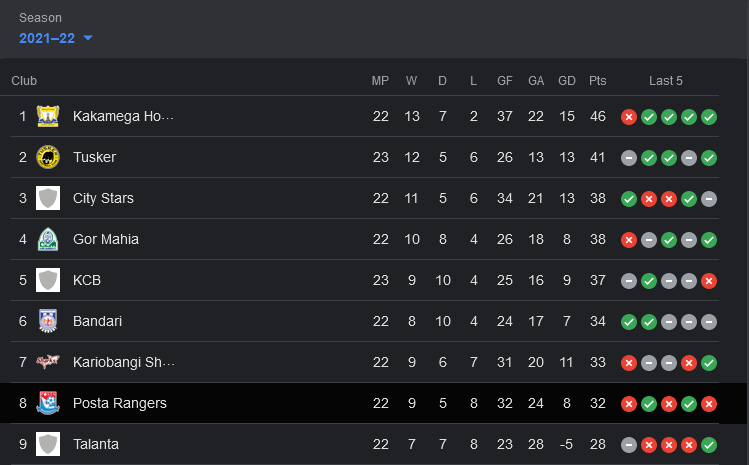Select the KCB row name

(86, 280)
